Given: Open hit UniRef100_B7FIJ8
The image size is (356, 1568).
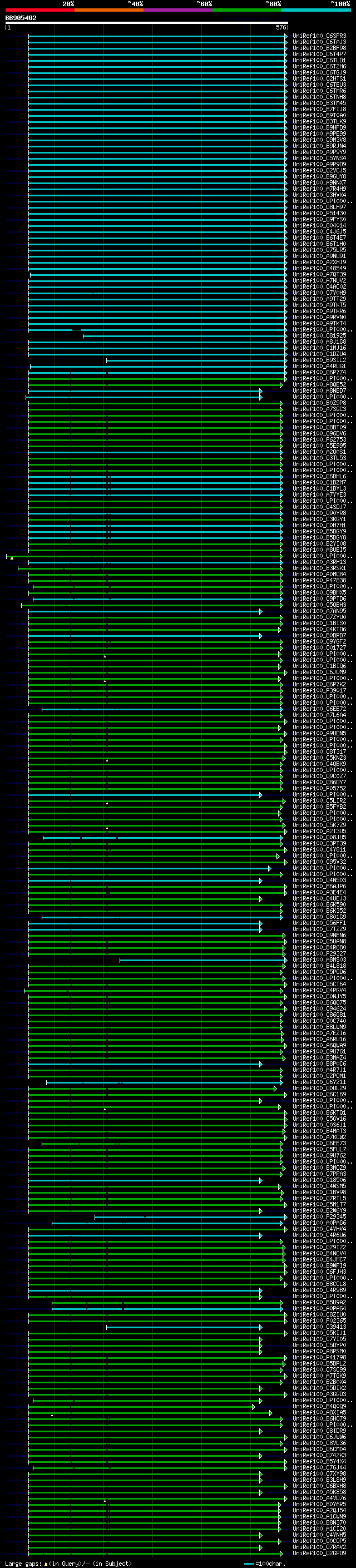Looking at the screenshot, I should point(319,110).
